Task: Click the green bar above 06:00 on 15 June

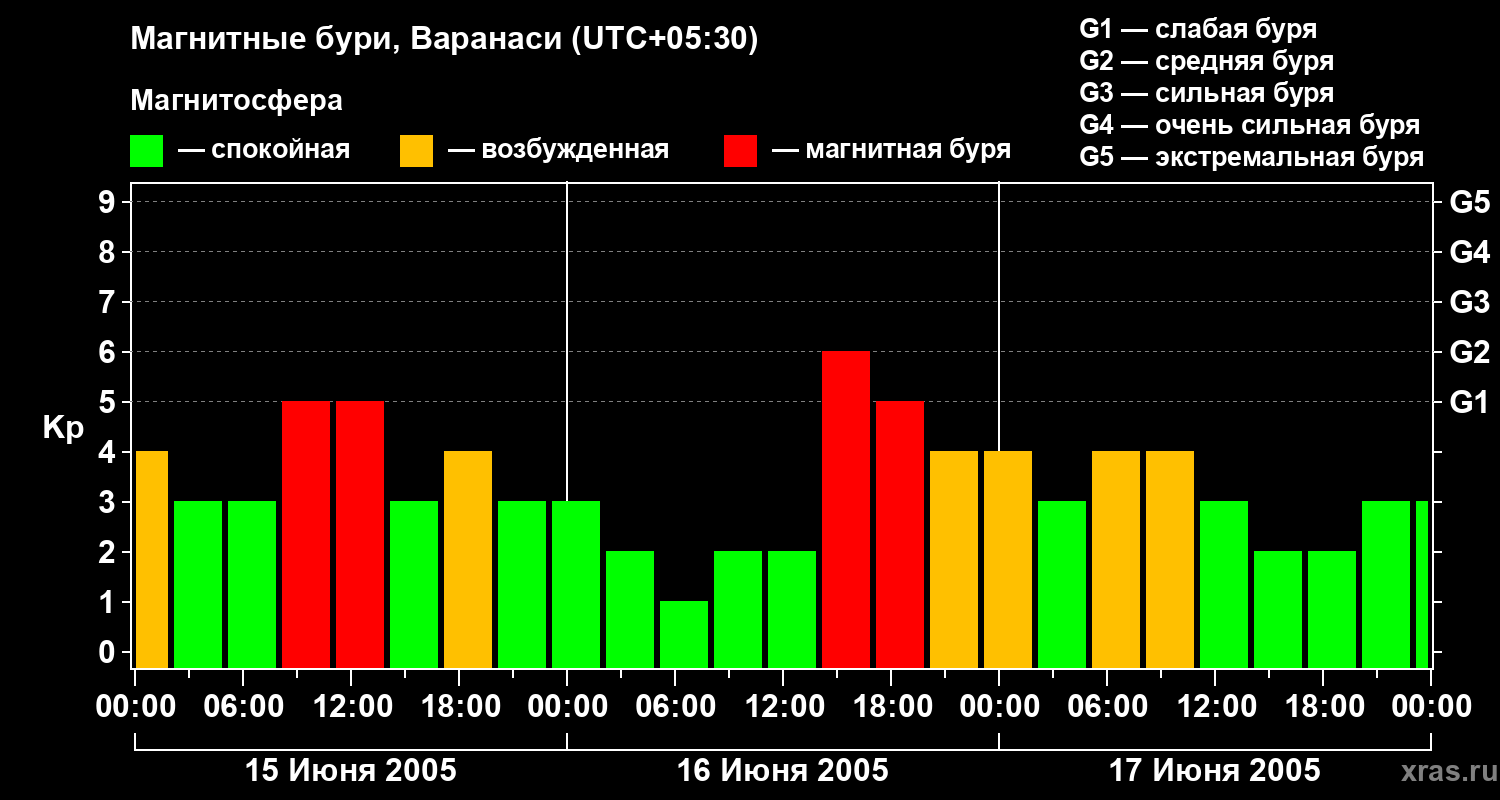Action: coord(252,584)
